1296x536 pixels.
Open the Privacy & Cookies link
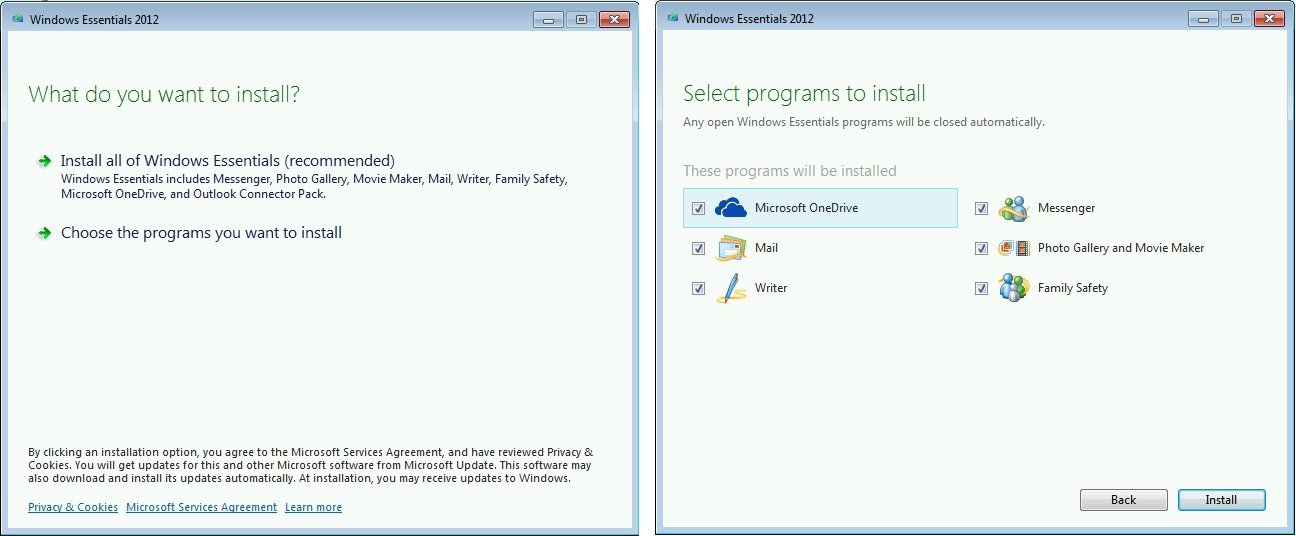click(73, 507)
